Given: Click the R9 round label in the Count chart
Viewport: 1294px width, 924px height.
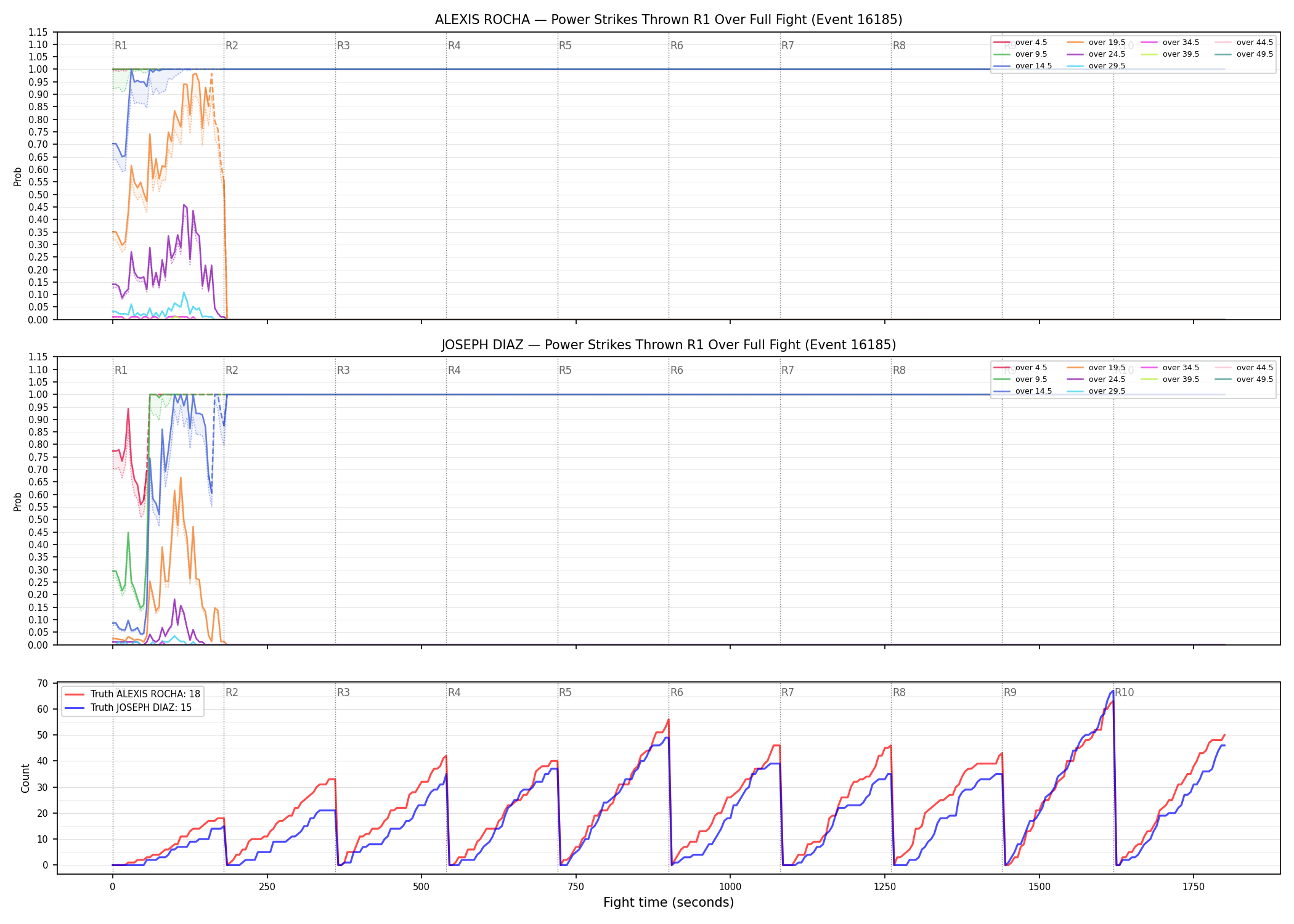Looking at the screenshot, I should coord(1010,692).
